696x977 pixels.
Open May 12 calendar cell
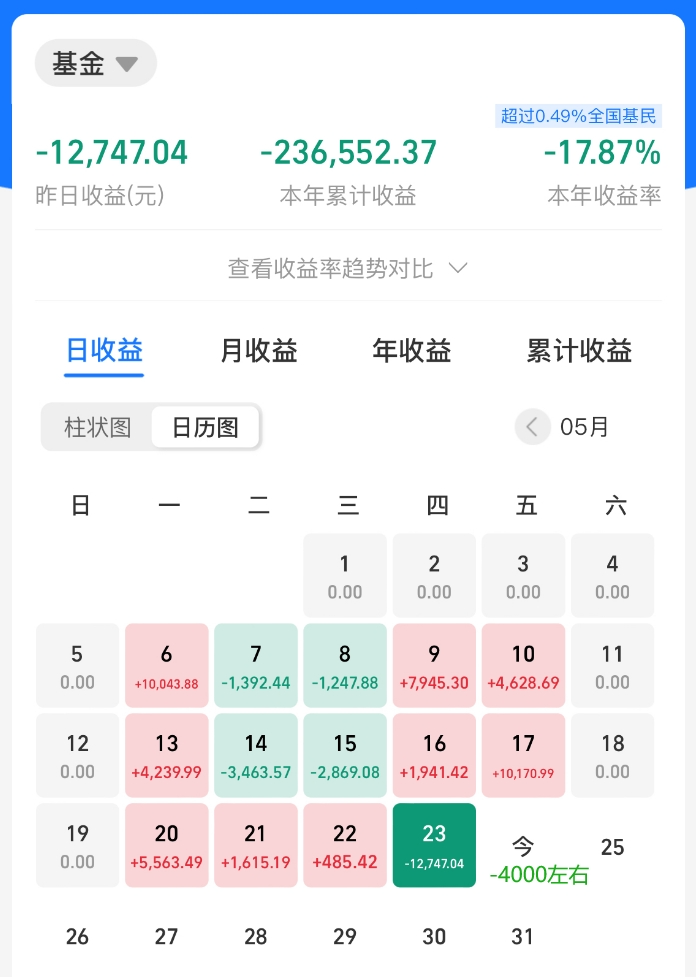77,755
